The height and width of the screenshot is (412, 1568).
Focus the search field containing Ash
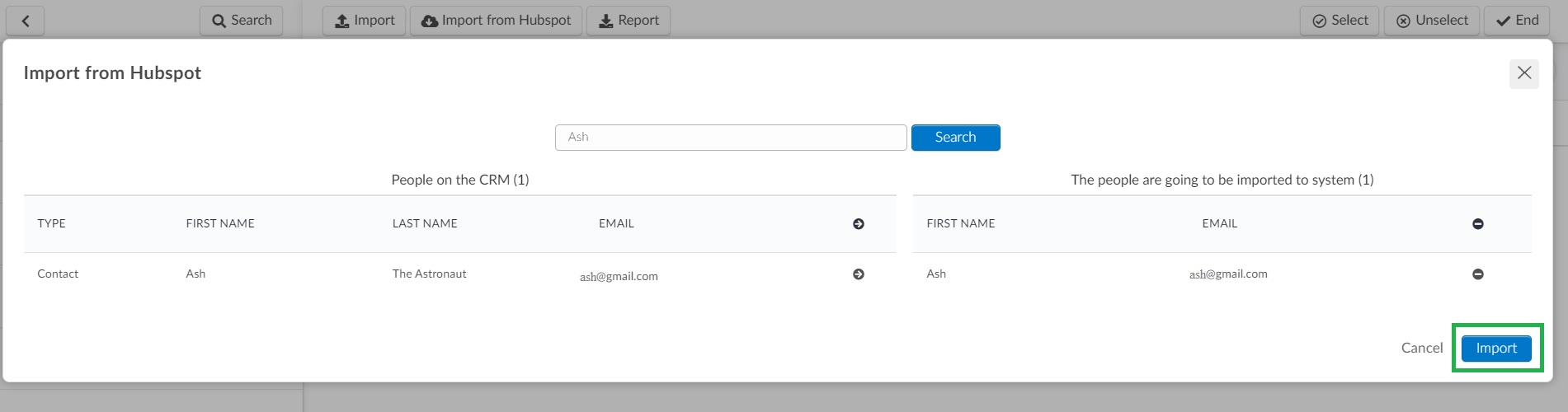point(731,138)
